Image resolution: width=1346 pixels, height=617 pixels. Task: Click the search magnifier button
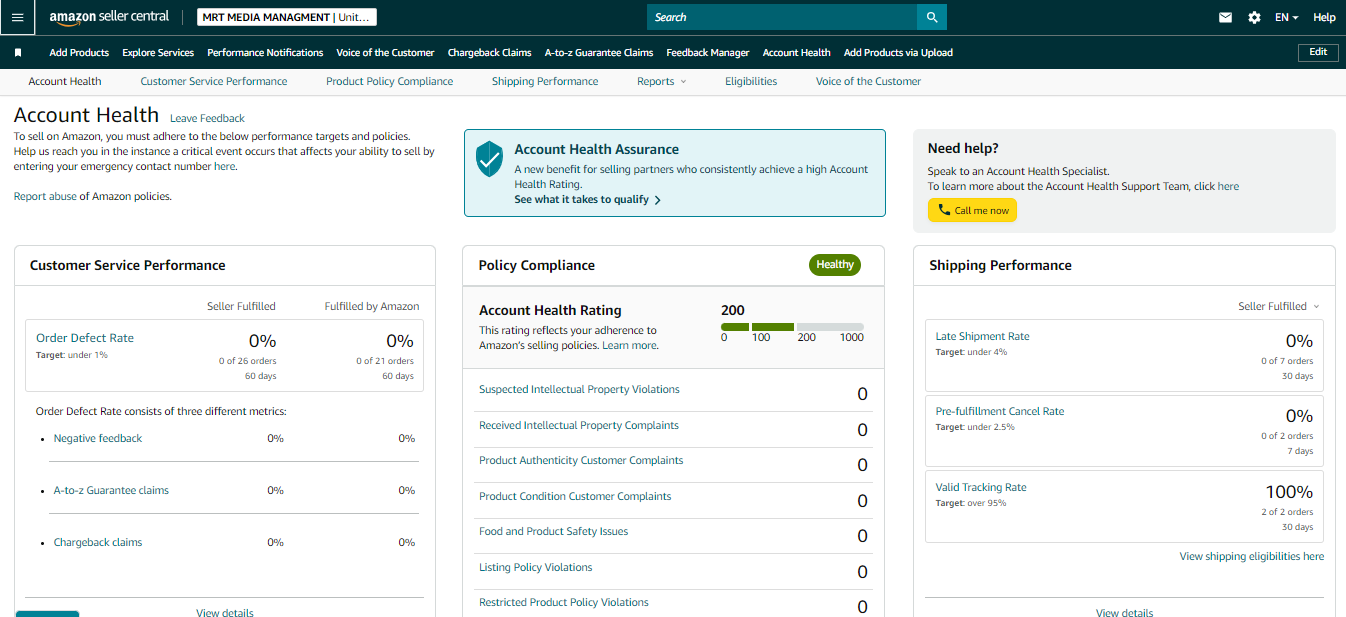tap(932, 17)
